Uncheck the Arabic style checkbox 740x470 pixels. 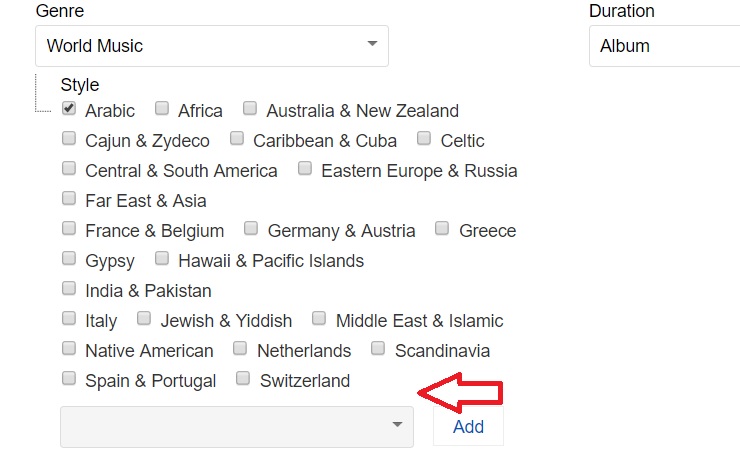(69, 109)
